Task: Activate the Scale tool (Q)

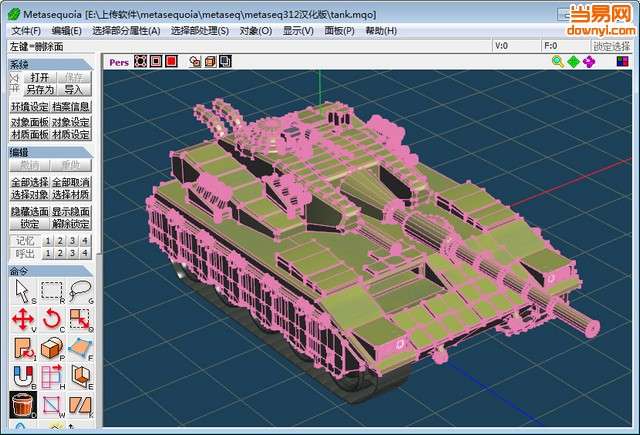Action: (80, 320)
